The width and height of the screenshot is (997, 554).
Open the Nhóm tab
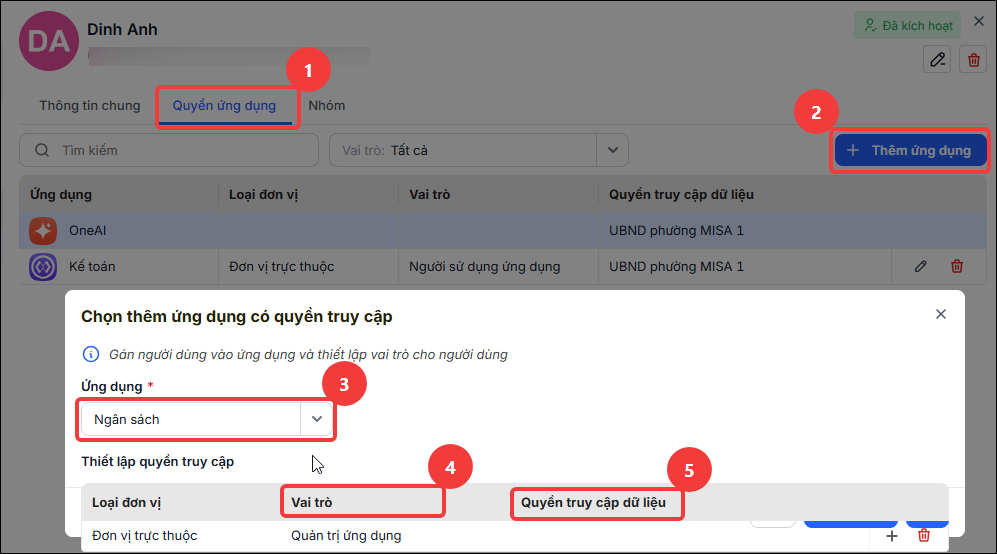327,106
